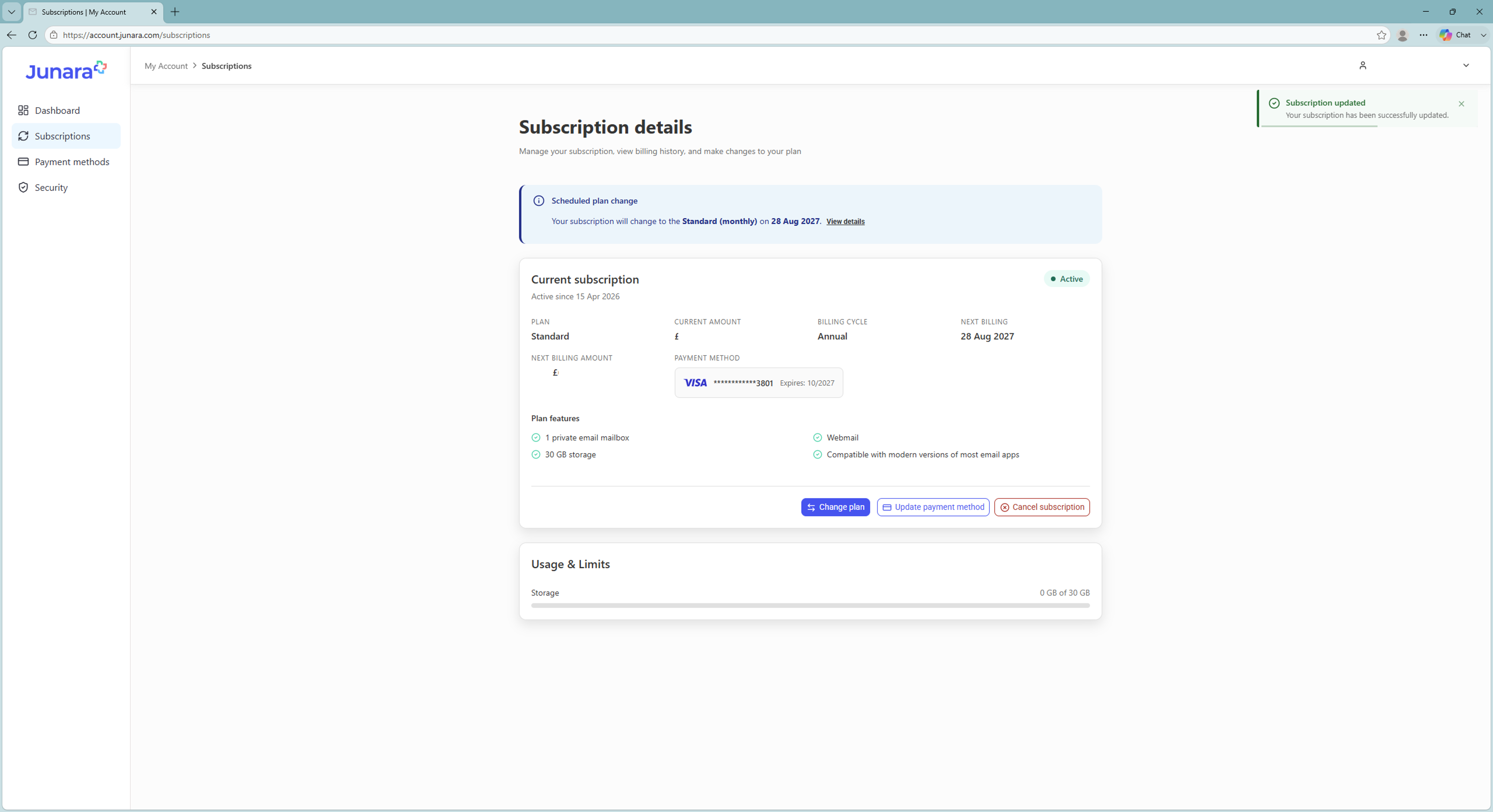Open the browser profile avatar
The image size is (1493, 812).
coord(1402,35)
